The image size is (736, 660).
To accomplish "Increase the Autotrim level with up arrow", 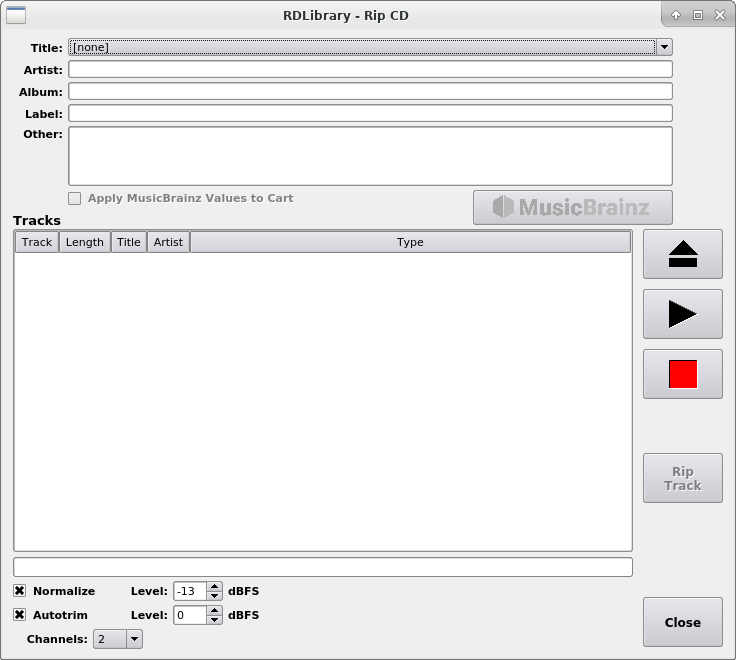I will click(214, 610).
